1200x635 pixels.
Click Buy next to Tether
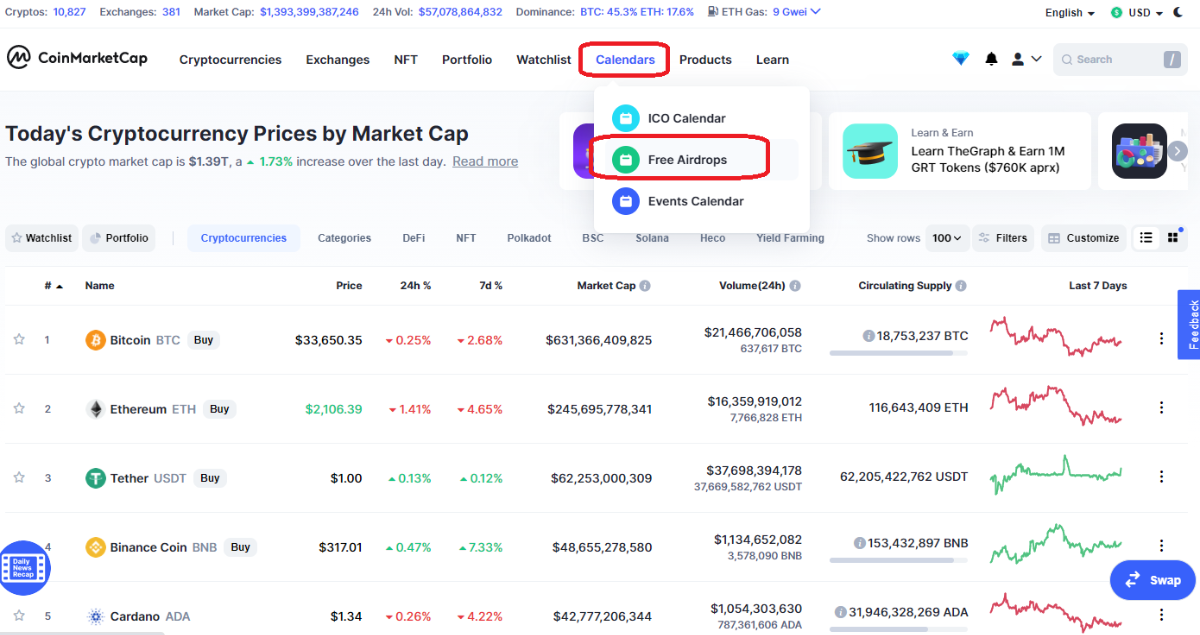(209, 478)
